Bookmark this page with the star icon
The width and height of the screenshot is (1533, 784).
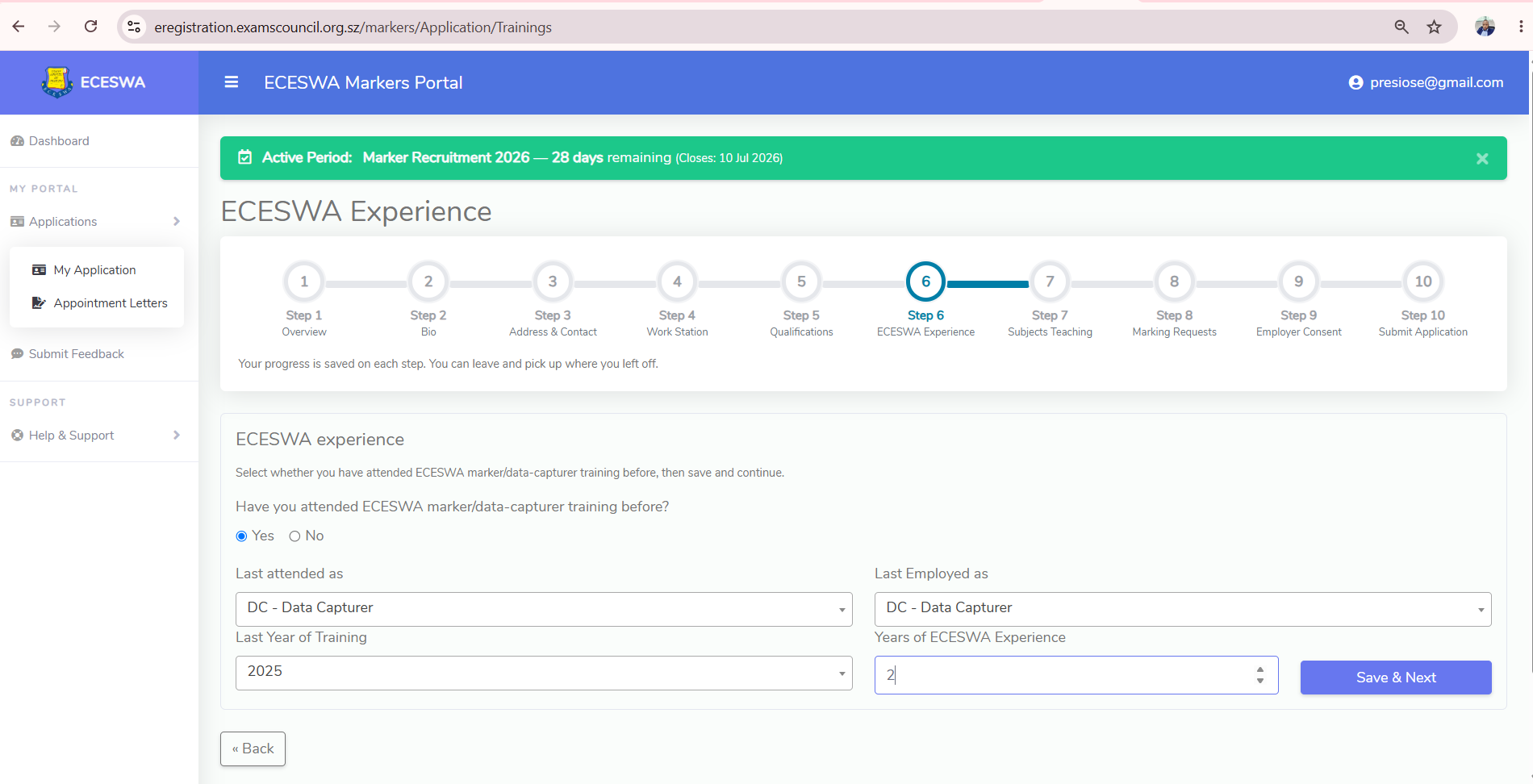point(1434,27)
